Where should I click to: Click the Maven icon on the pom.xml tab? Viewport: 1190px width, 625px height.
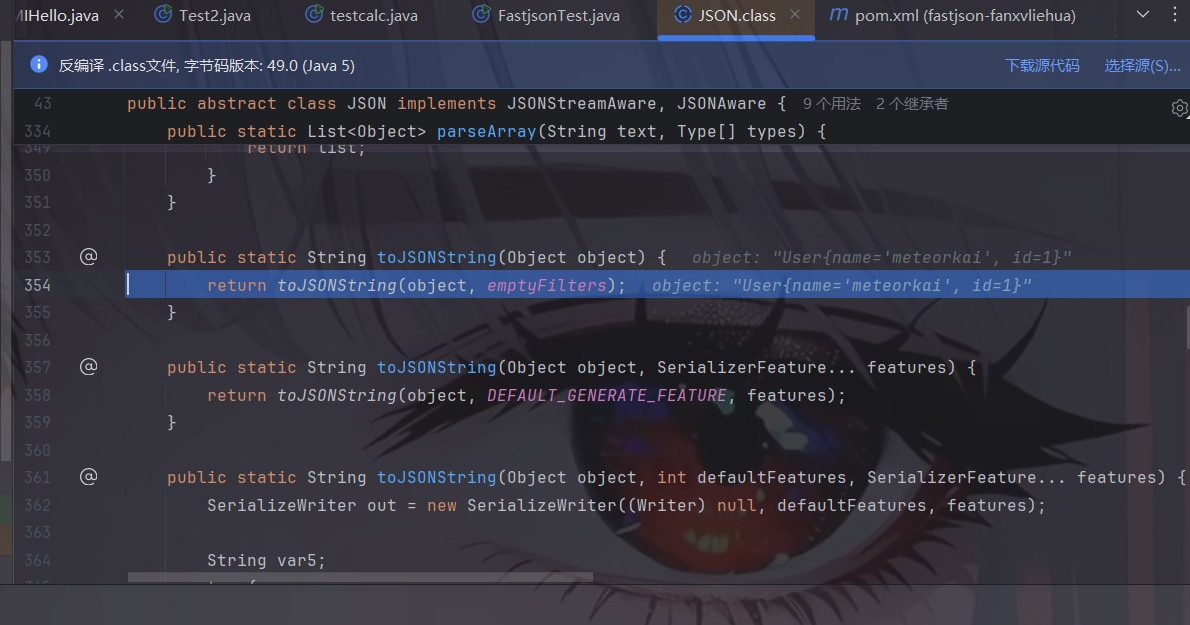click(x=838, y=15)
